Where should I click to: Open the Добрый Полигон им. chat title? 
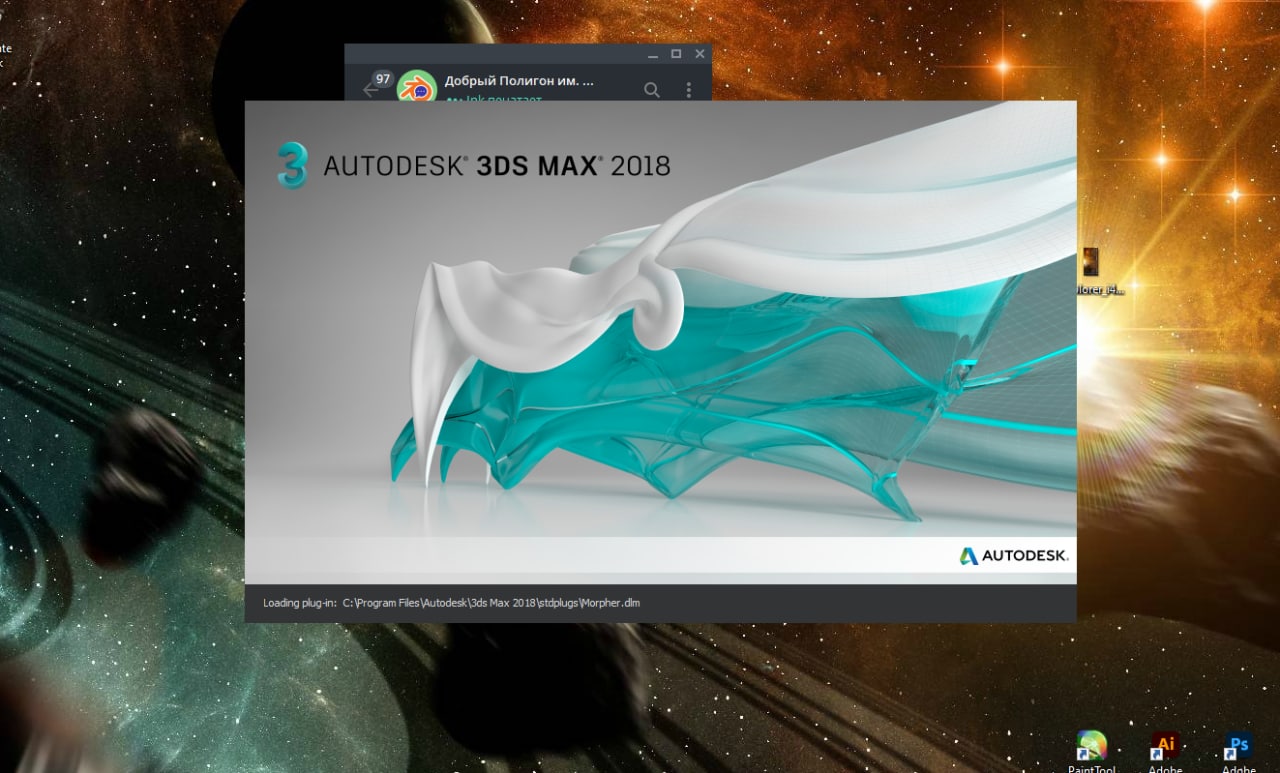(x=519, y=80)
